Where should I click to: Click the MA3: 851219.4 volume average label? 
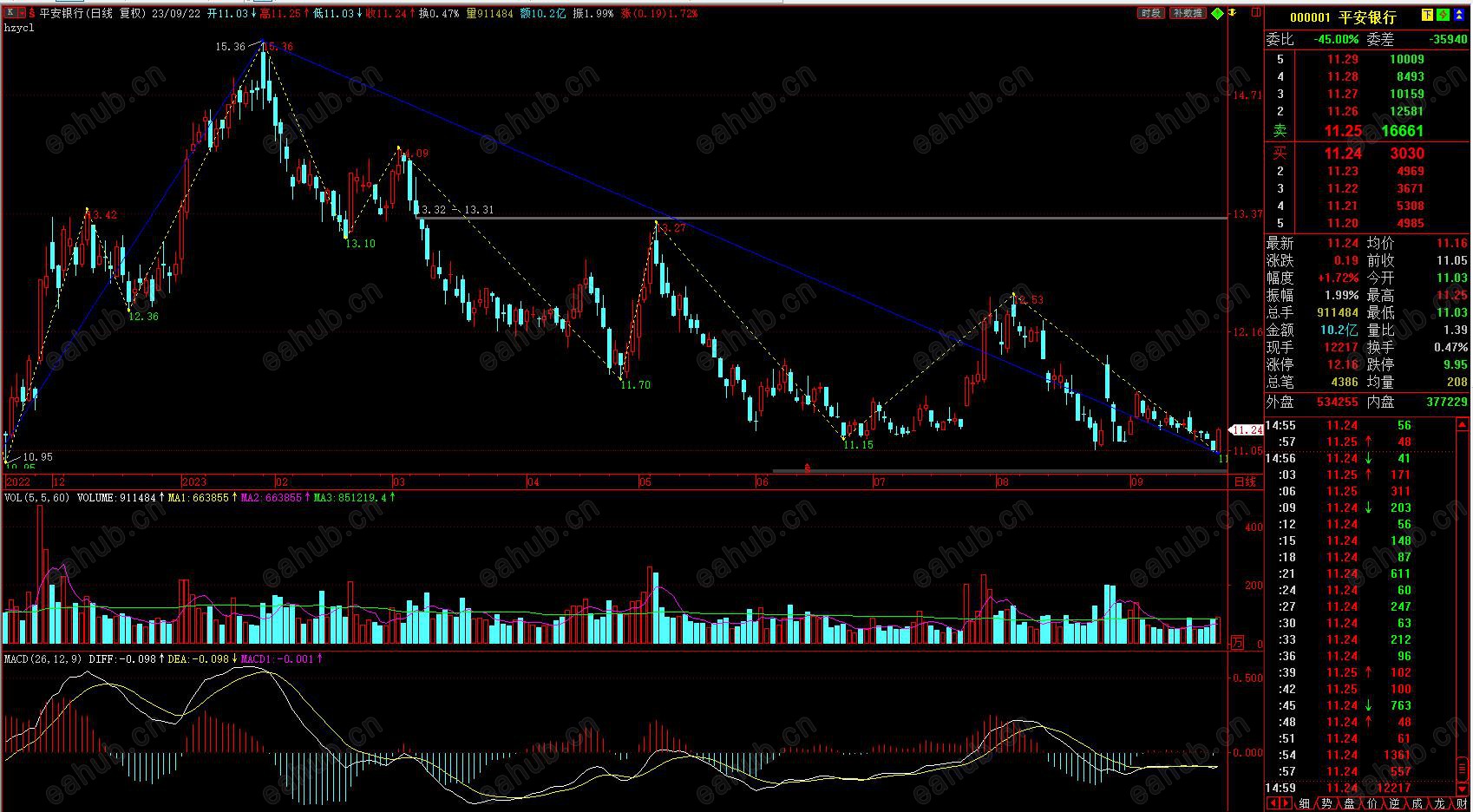pyautogui.click(x=350, y=498)
